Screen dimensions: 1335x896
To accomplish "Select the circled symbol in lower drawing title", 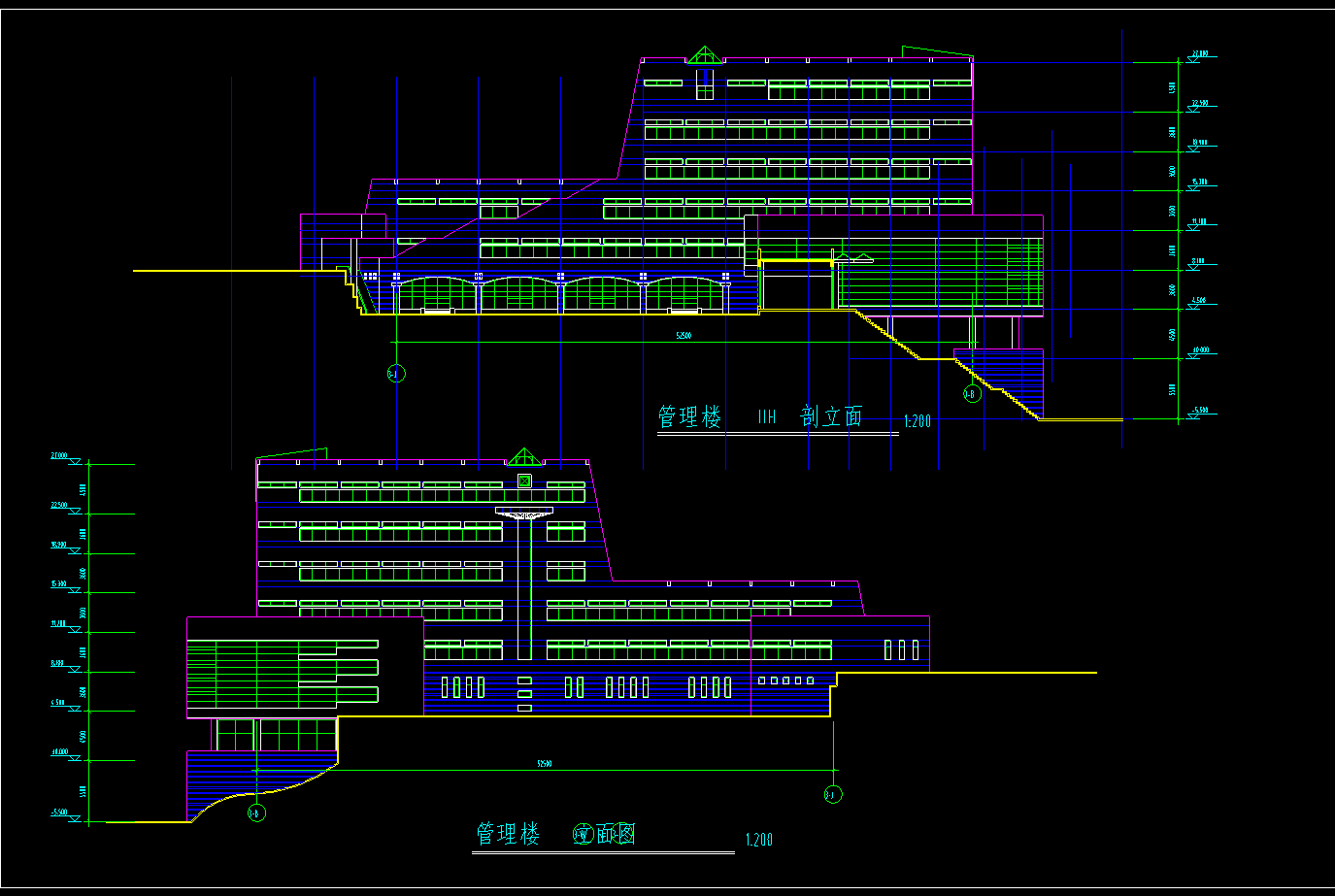I will click(x=583, y=835).
